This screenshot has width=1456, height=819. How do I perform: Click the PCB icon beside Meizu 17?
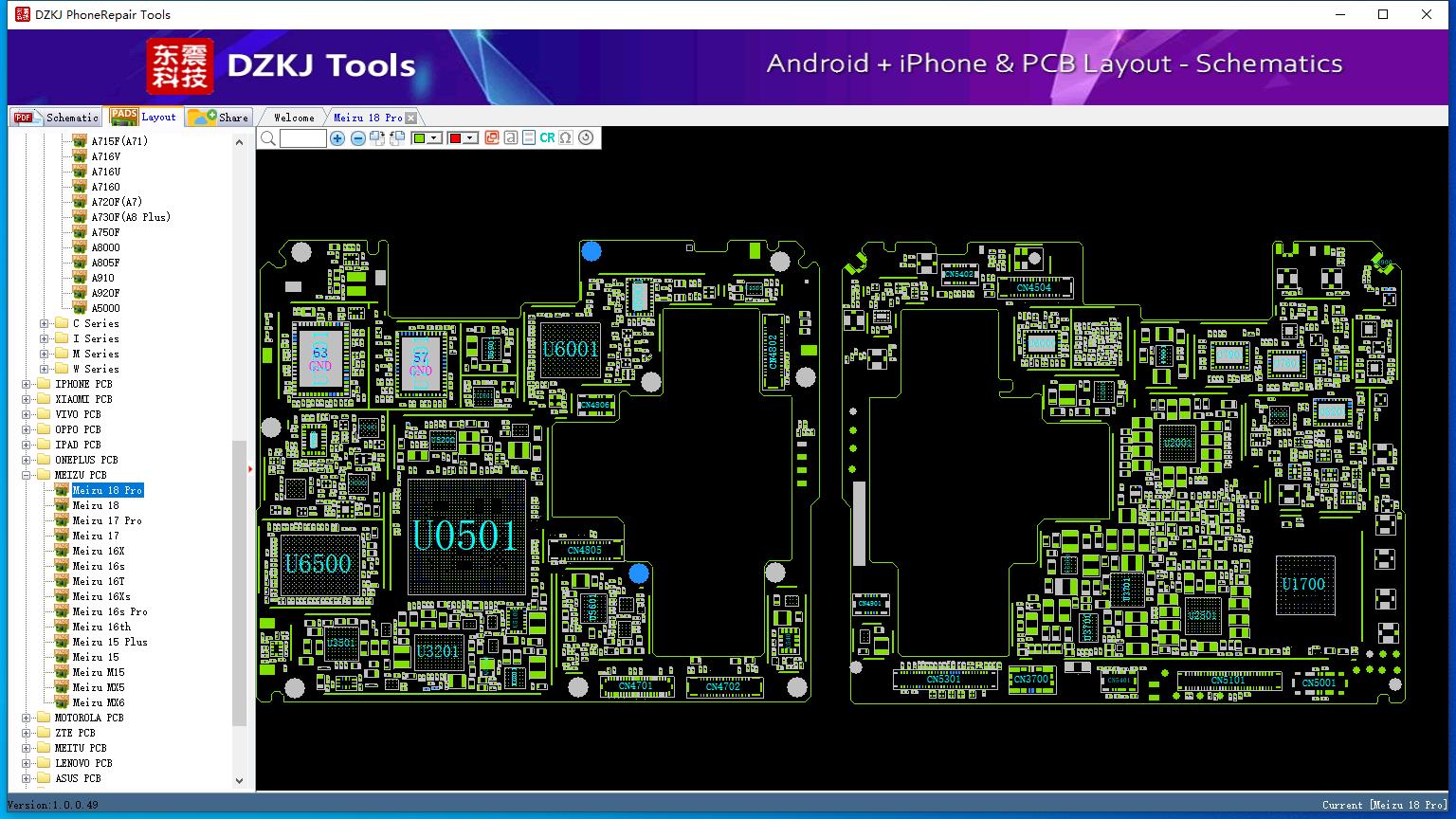coord(62,536)
